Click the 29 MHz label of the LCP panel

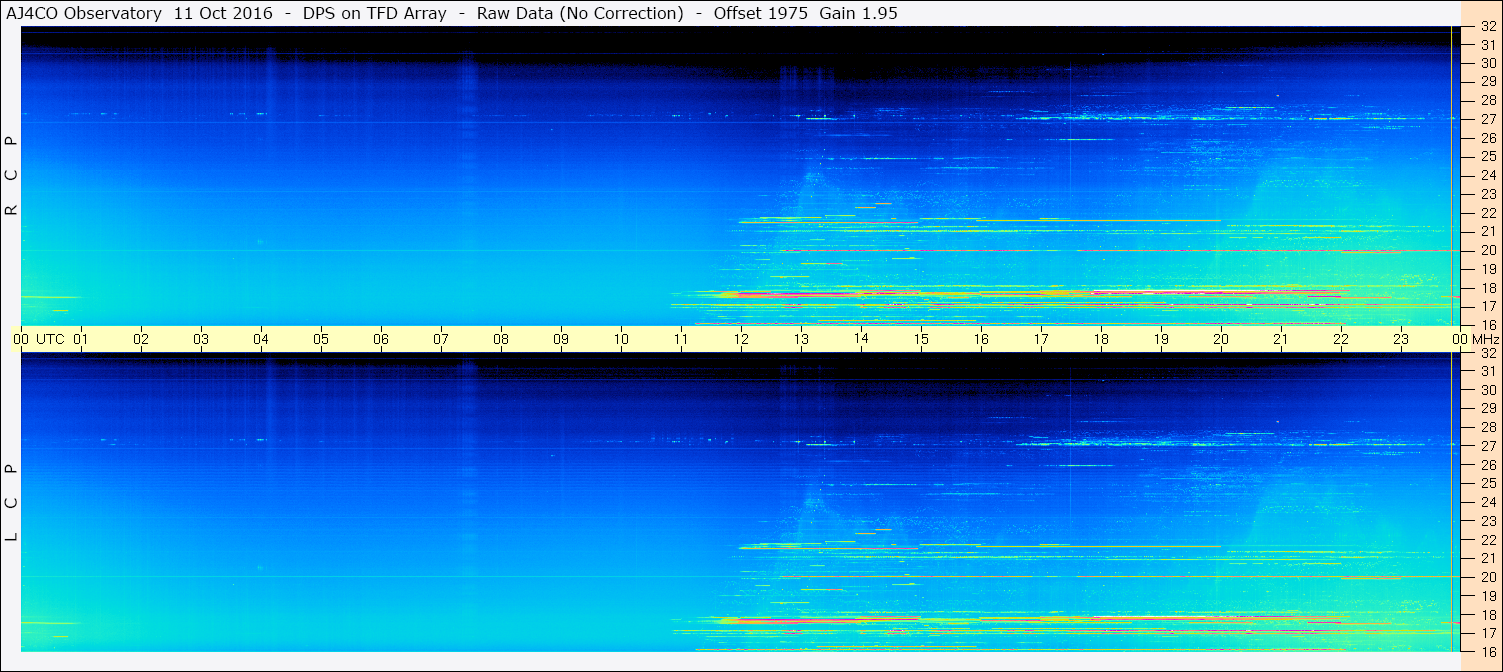1488,408
